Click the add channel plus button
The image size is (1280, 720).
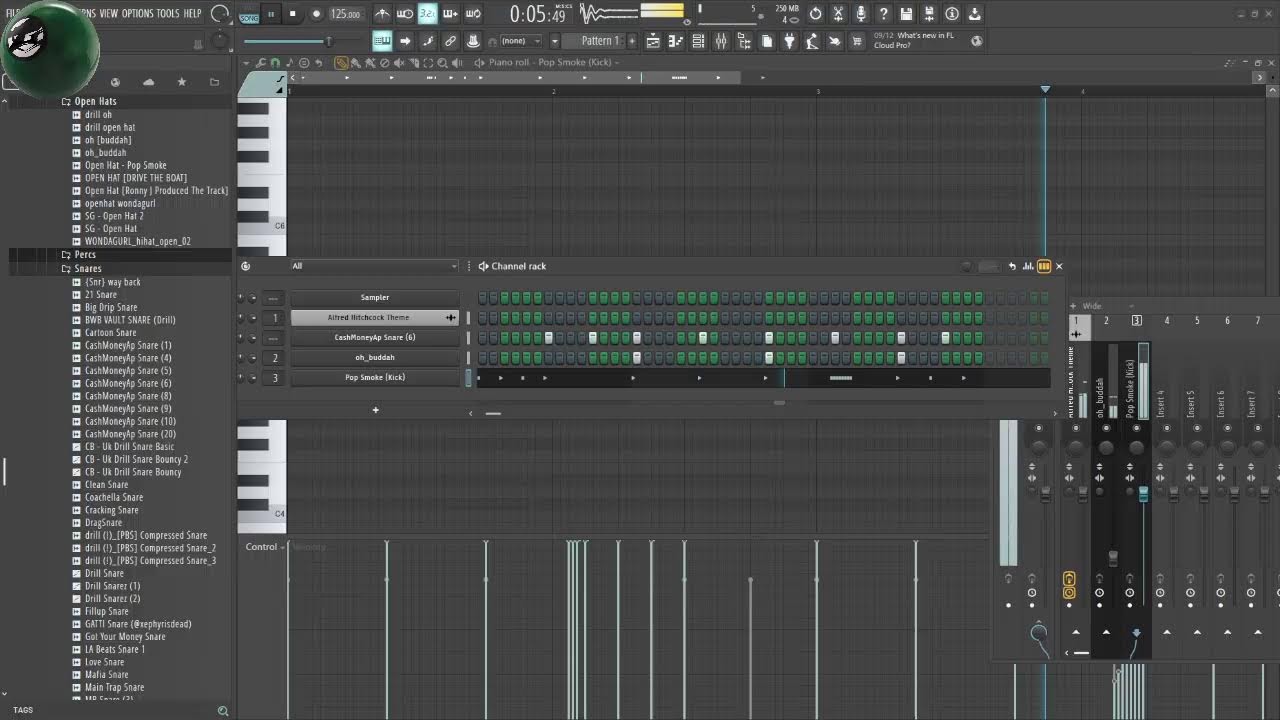tap(375, 410)
